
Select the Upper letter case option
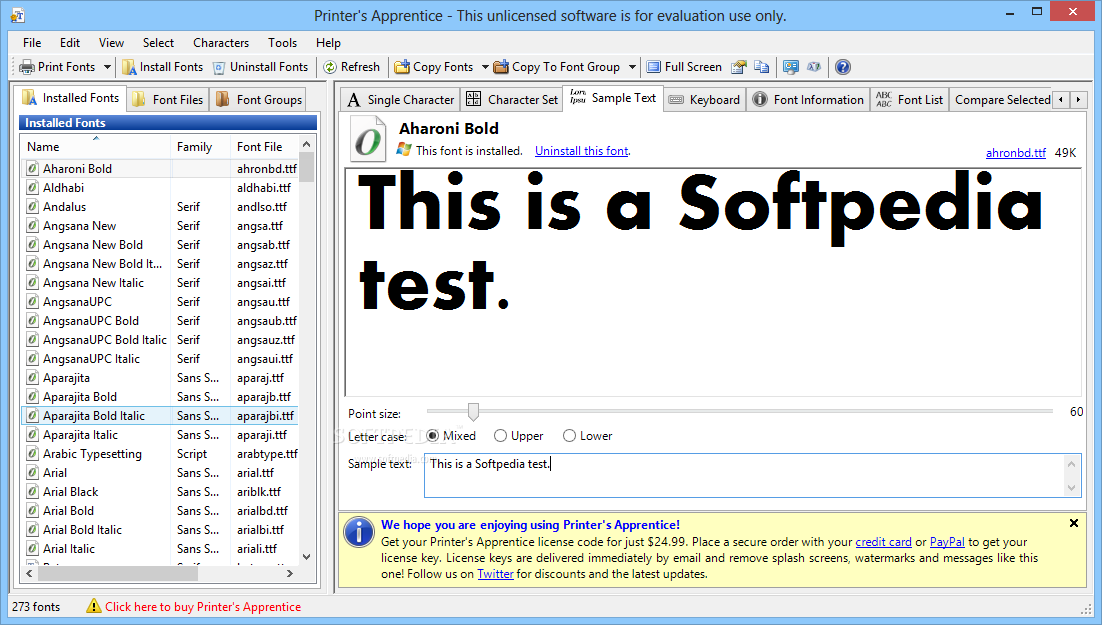[518, 436]
